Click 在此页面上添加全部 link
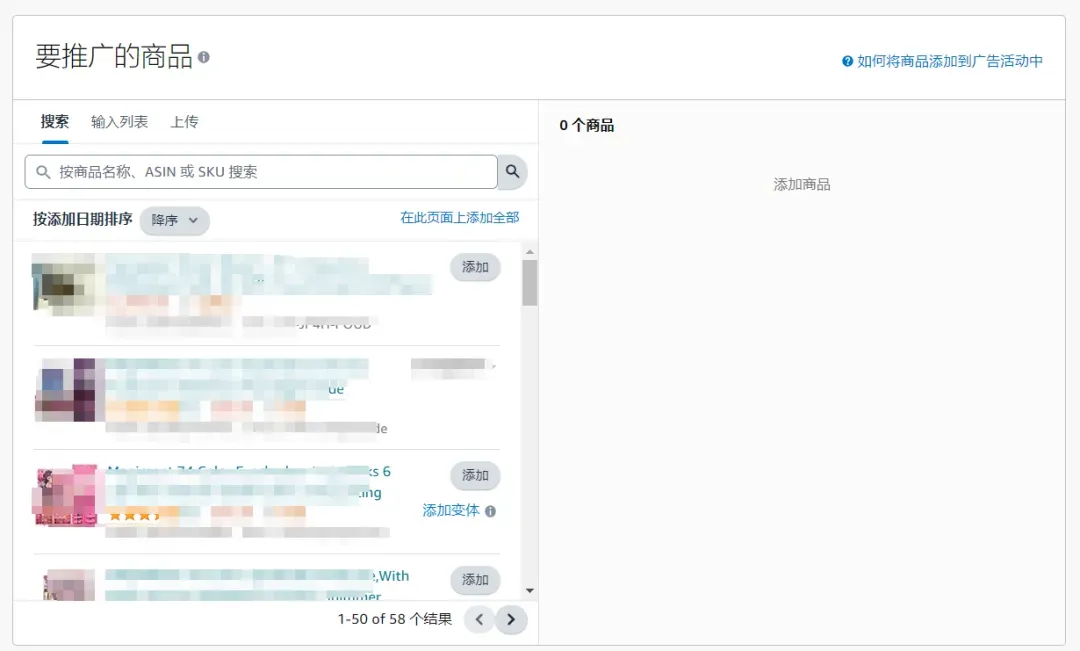Image resolution: width=1080 pixels, height=651 pixels. click(460, 218)
